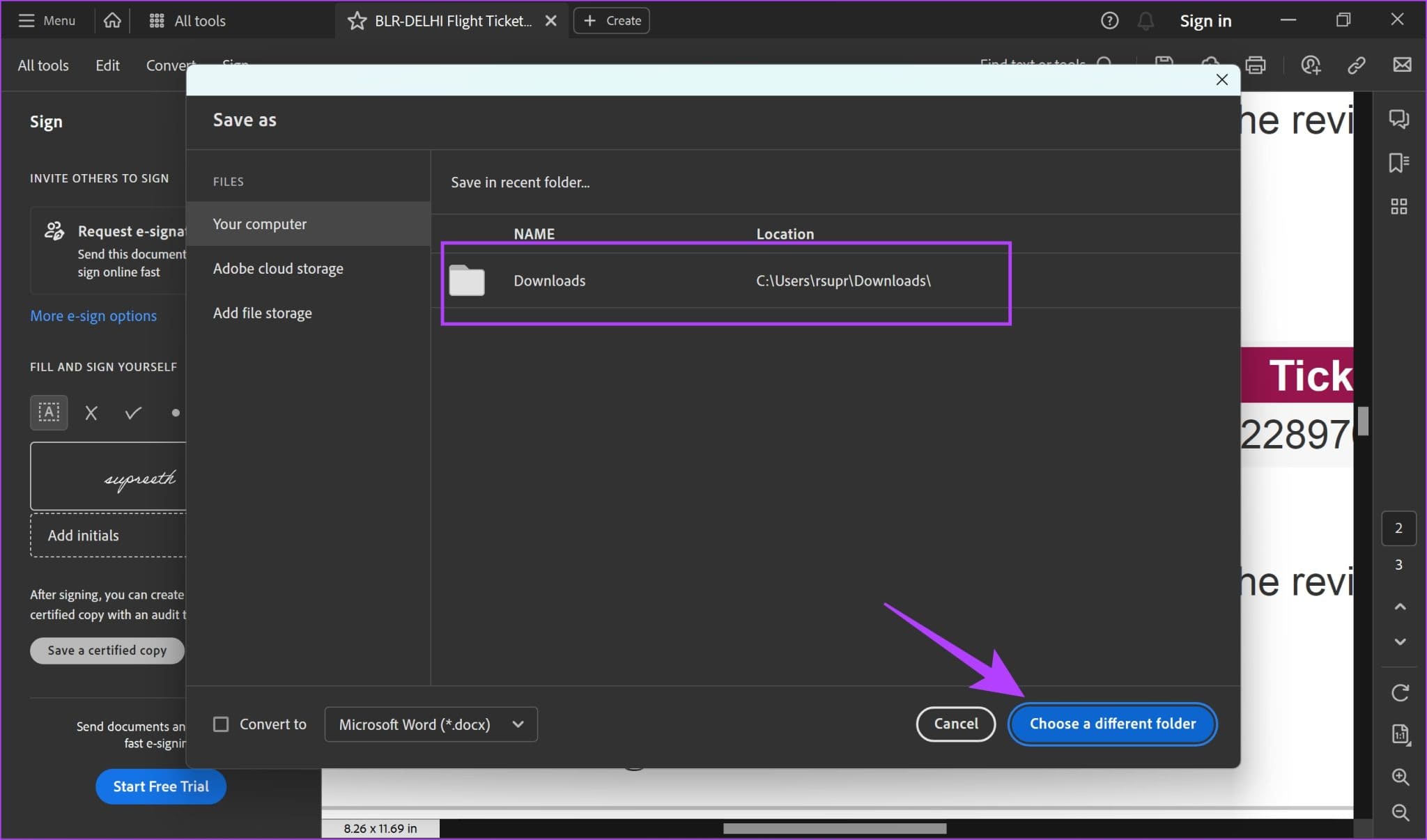Click the fill and sign text field icon
Screen dimensions: 1427x840
click(49, 412)
